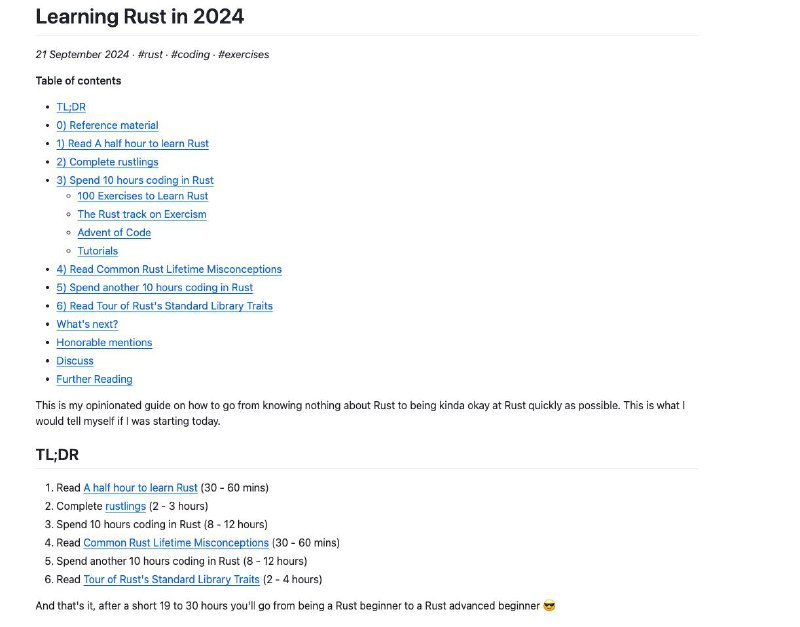The height and width of the screenshot is (627, 800).
Task: Open Tour of Rust's Standard Library Traits in TL;DR
Action: (171, 580)
